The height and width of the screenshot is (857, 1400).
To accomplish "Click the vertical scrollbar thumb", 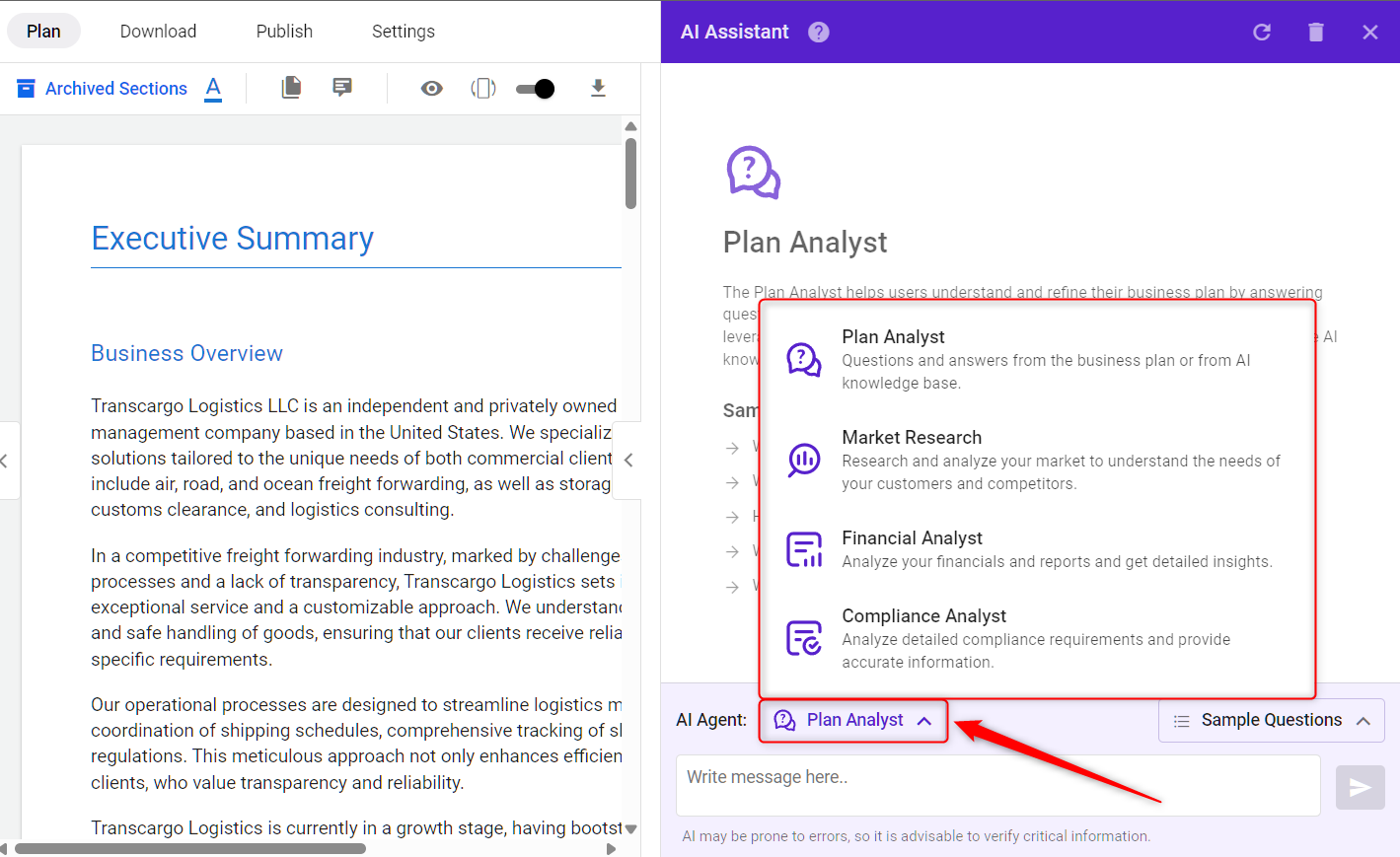I will 630,174.
